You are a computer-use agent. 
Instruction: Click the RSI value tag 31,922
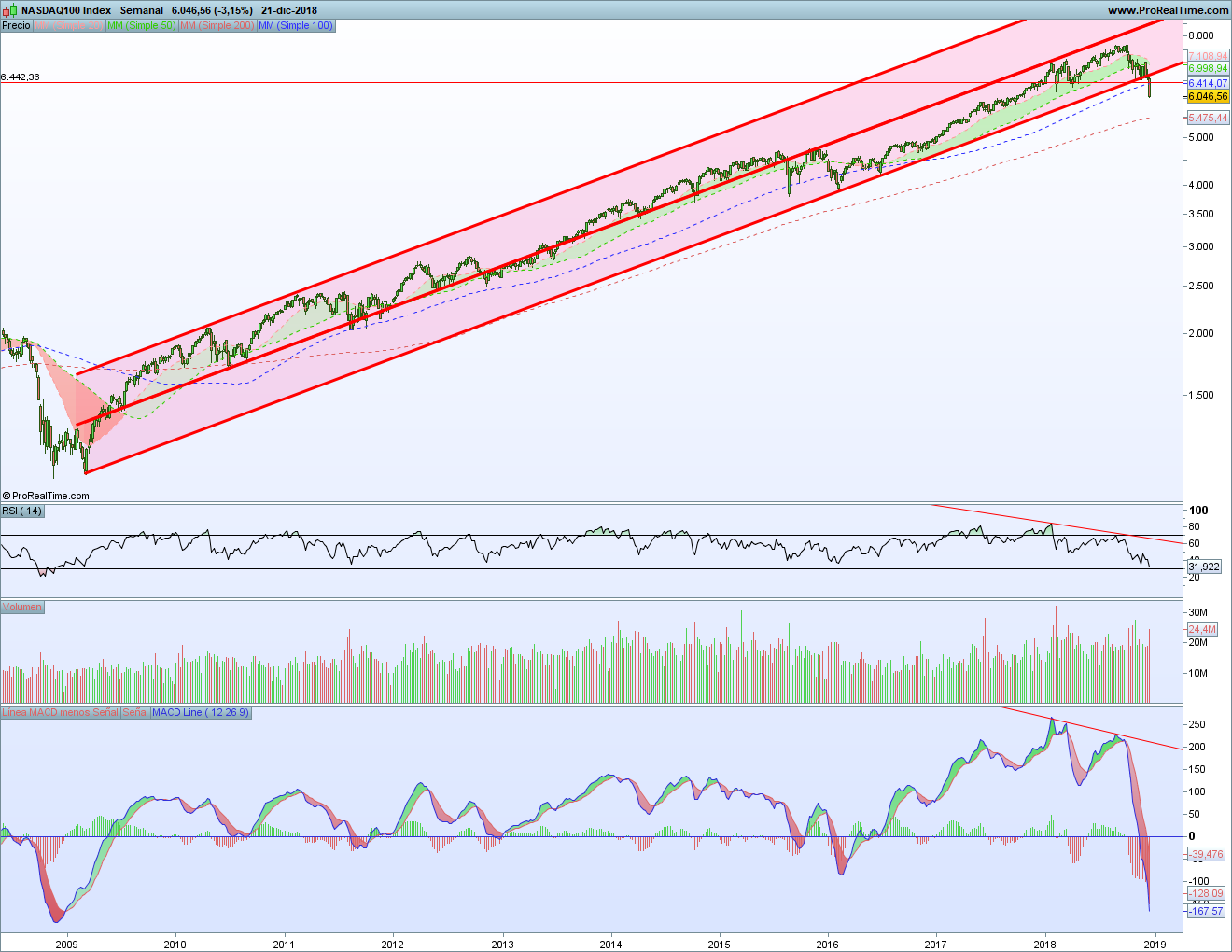click(1205, 567)
